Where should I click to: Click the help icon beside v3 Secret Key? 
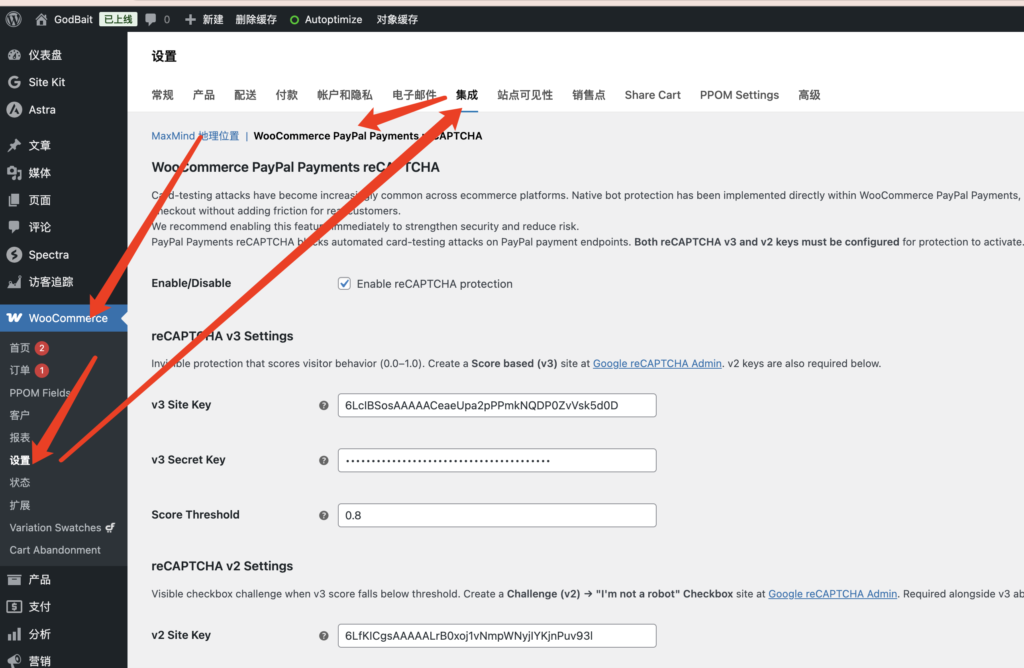point(323,461)
